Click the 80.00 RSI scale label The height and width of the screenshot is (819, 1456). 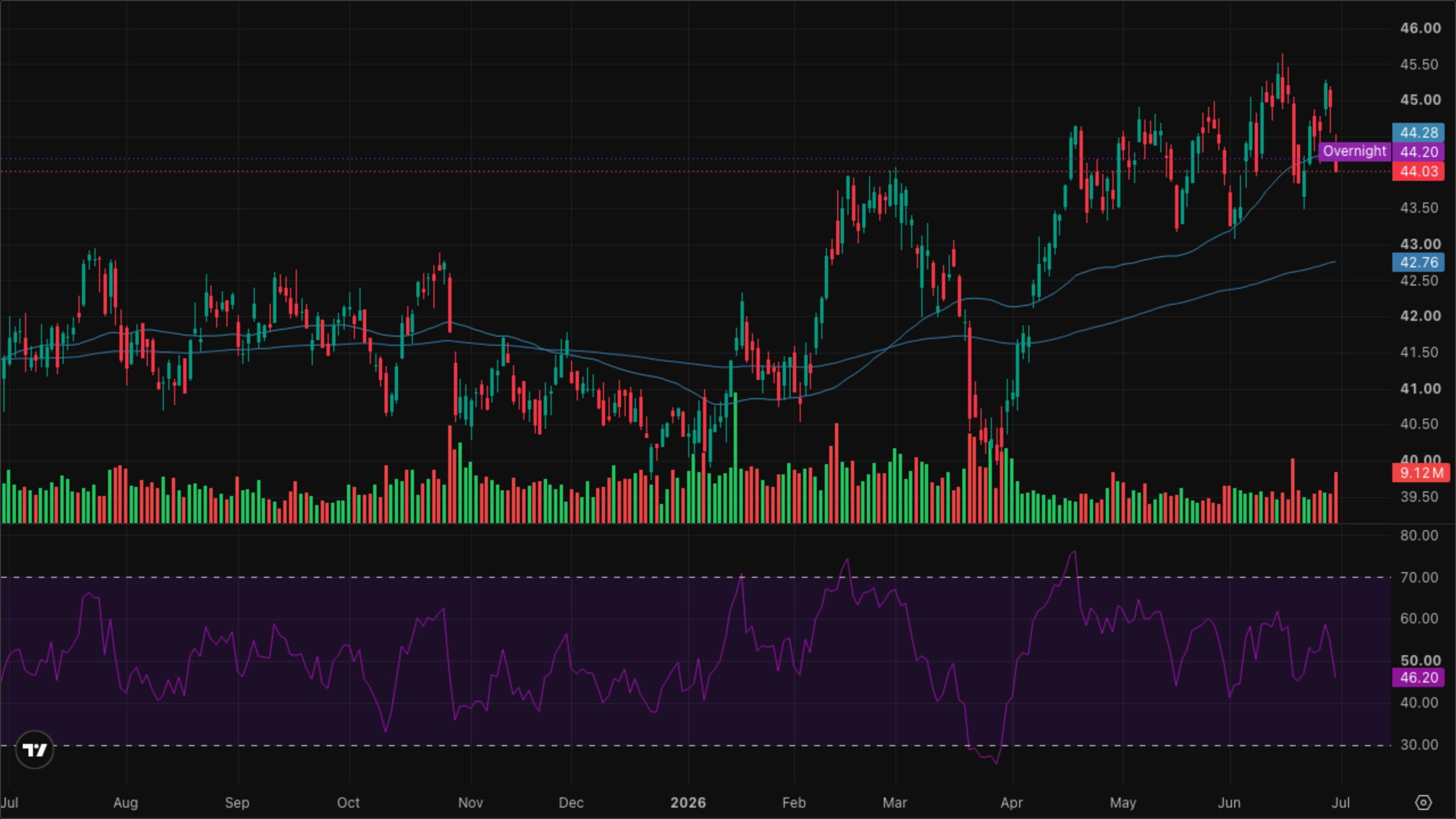pyautogui.click(x=1419, y=535)
